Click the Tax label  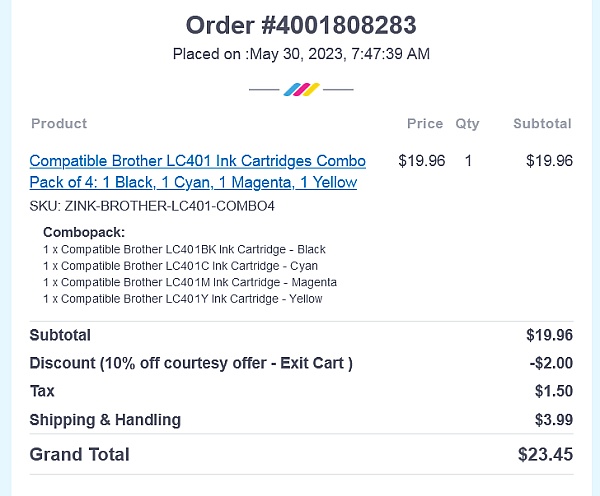(42, 391)
